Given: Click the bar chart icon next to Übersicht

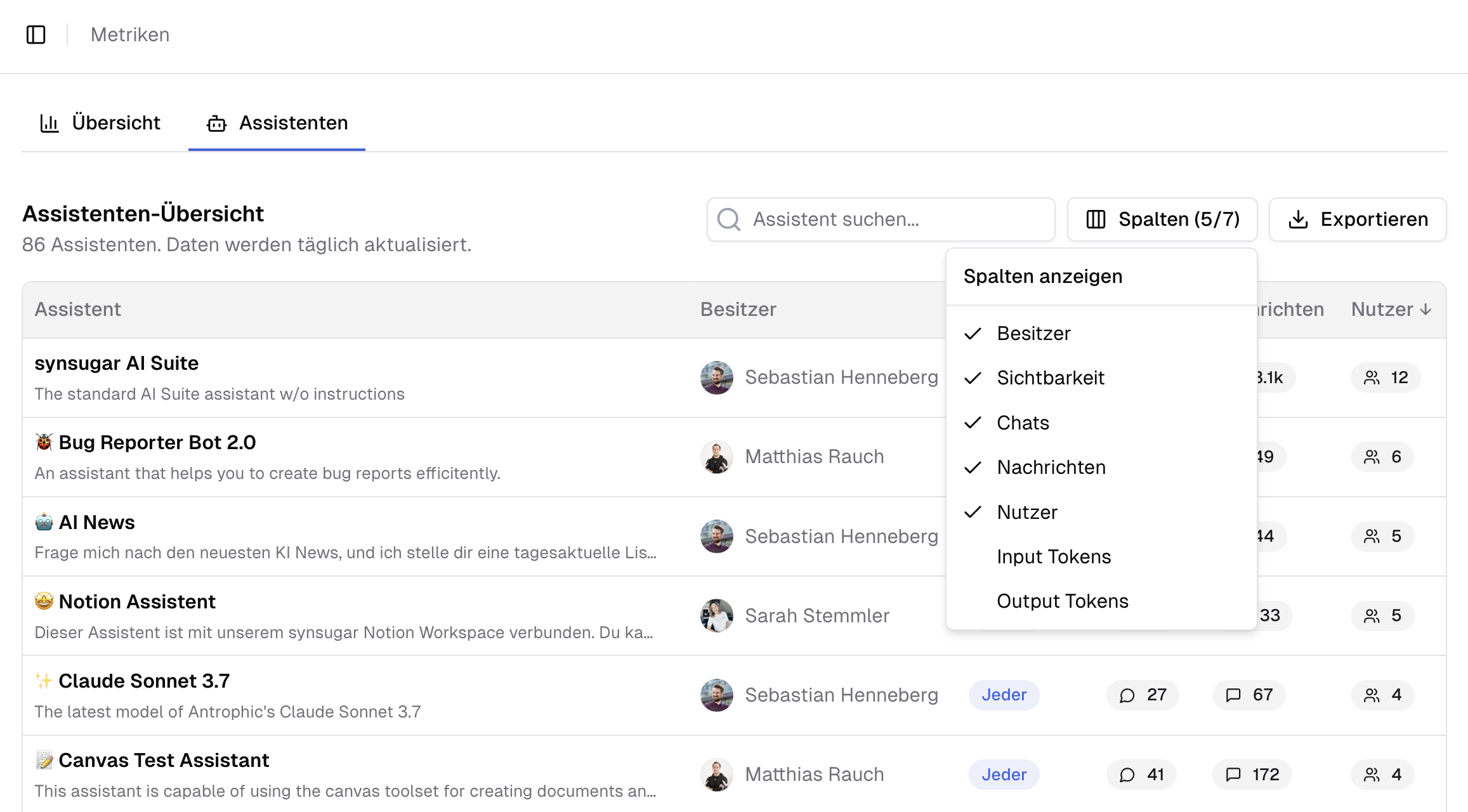Looking at the screenshot, I should tap(49, 122).
